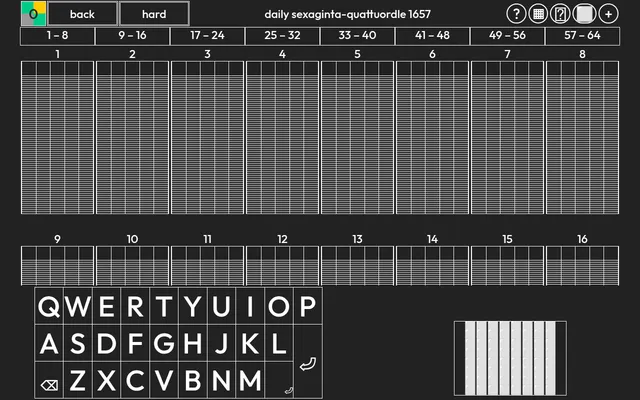Image resolution: width=640 pixels, height=400 pixels.
Task: Select board number 12 grid
Action: tap(282, 266)
